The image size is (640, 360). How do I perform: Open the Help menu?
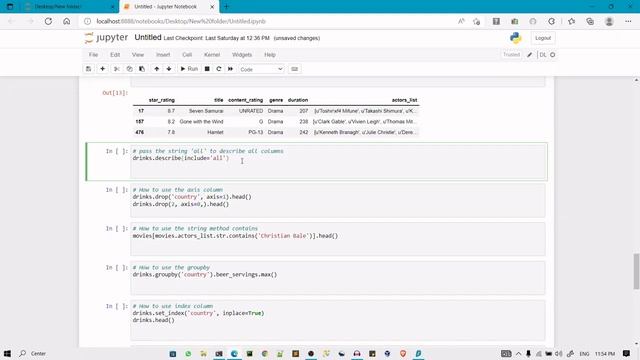click(270, 55)
